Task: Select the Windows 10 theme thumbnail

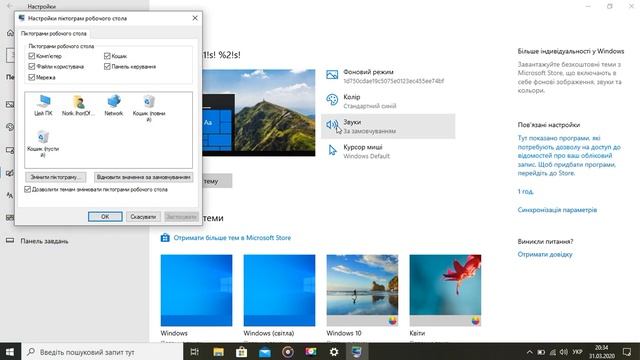Action: tap(362, 290)
